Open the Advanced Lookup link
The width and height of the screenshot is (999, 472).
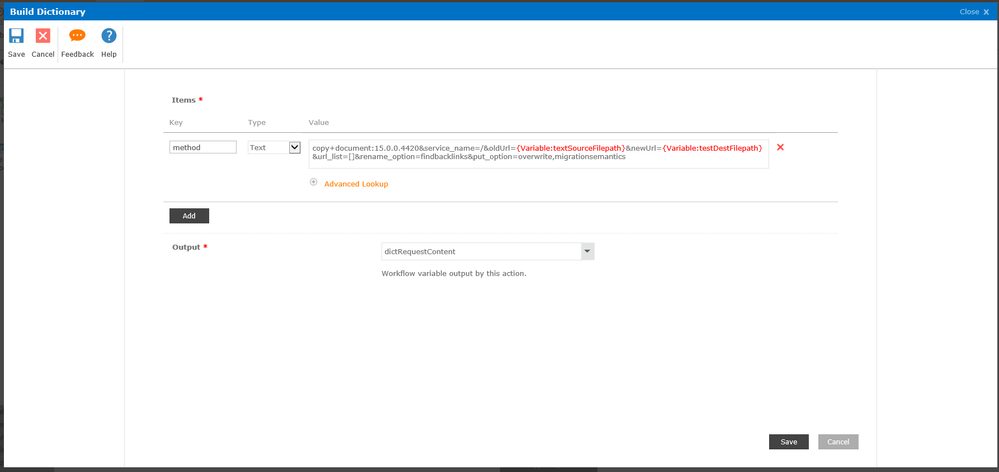tap(356, 184)
